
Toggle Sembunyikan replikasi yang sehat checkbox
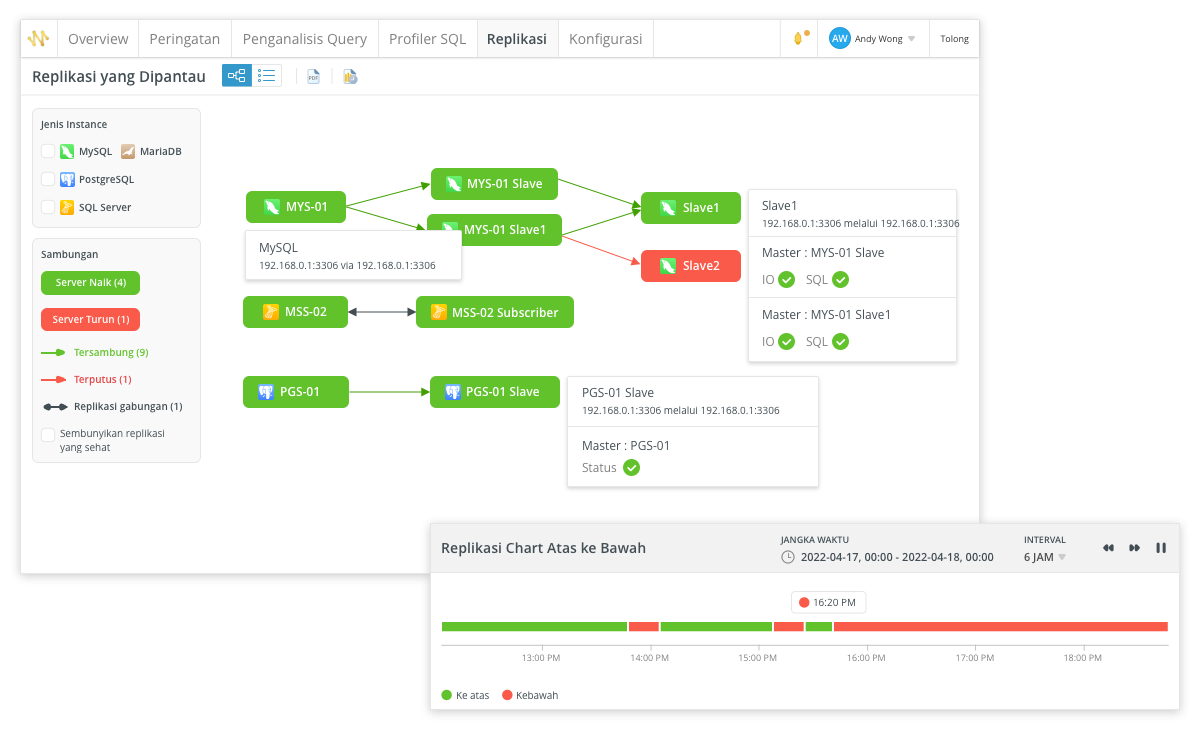pos(48,435)
